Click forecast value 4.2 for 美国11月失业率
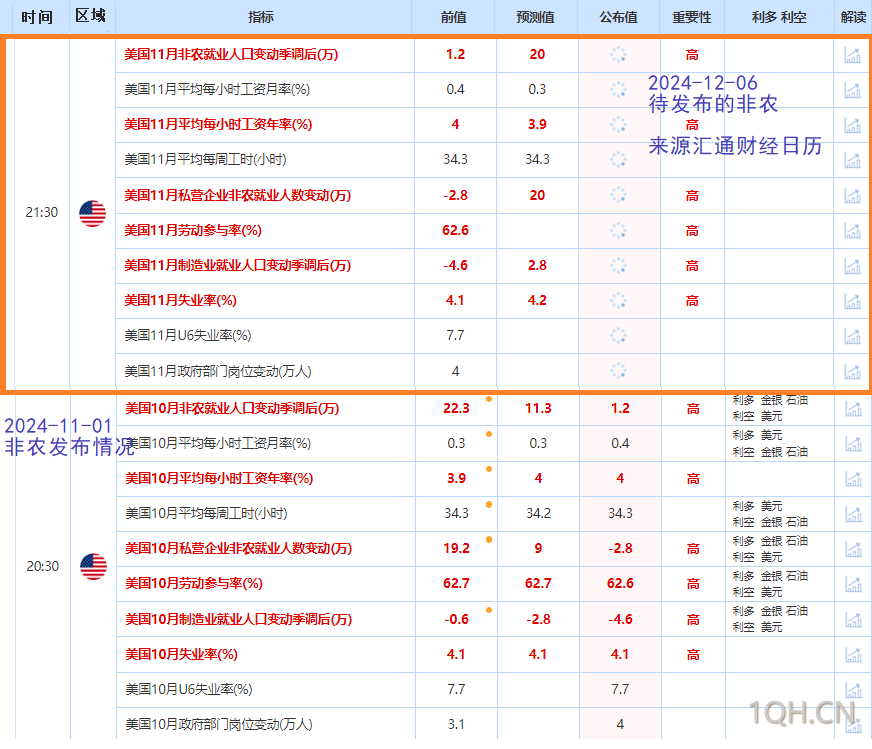 coord(537,301)
